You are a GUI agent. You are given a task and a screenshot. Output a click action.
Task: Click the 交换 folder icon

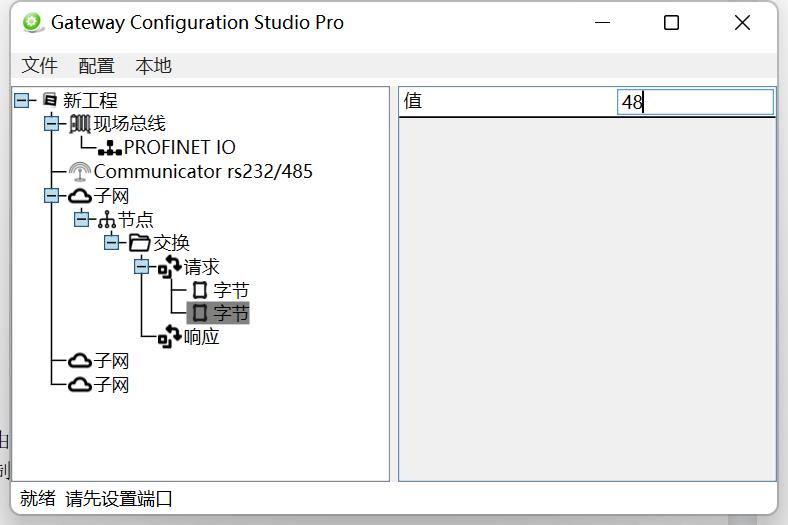coord(140,243)
